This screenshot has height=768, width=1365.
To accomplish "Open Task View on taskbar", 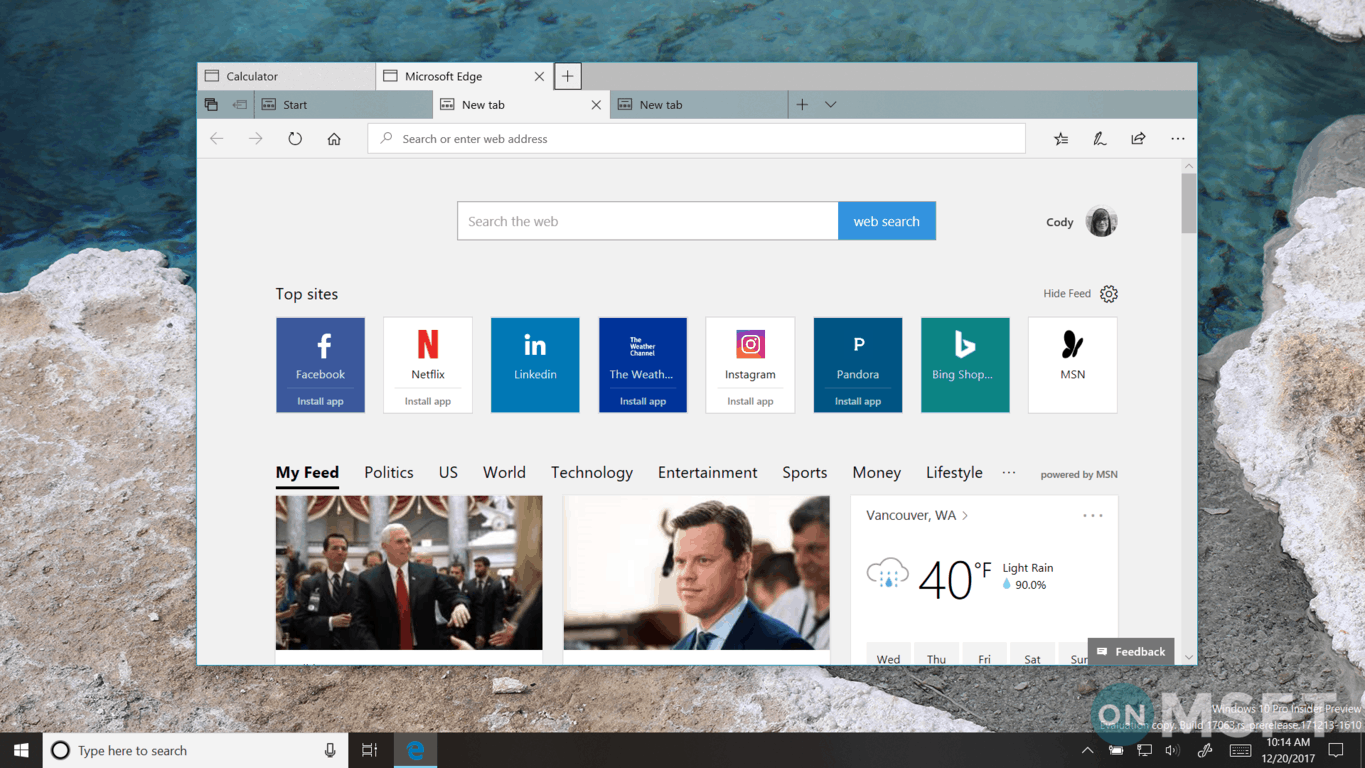I will click(370, 750).
